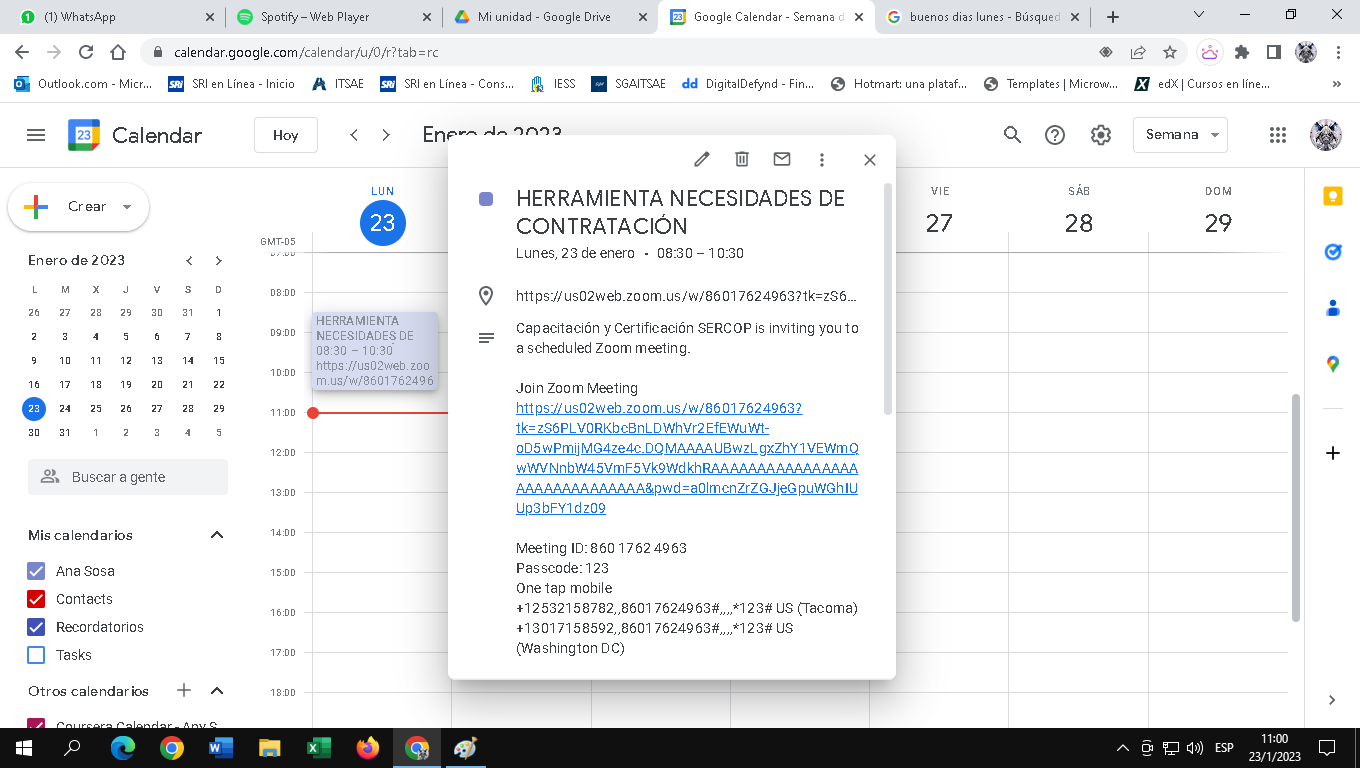Click the email guests envelope icon

[782, 160]
